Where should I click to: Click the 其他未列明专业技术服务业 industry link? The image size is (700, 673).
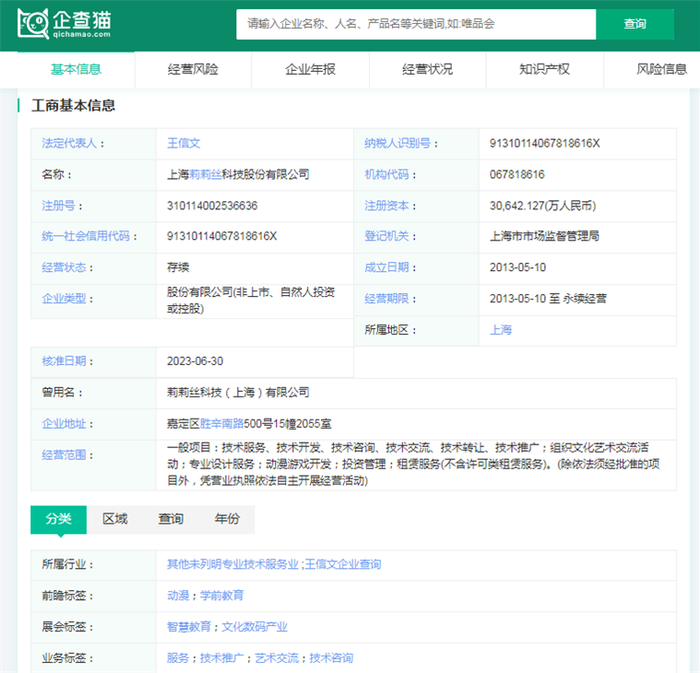click(232, 564)
